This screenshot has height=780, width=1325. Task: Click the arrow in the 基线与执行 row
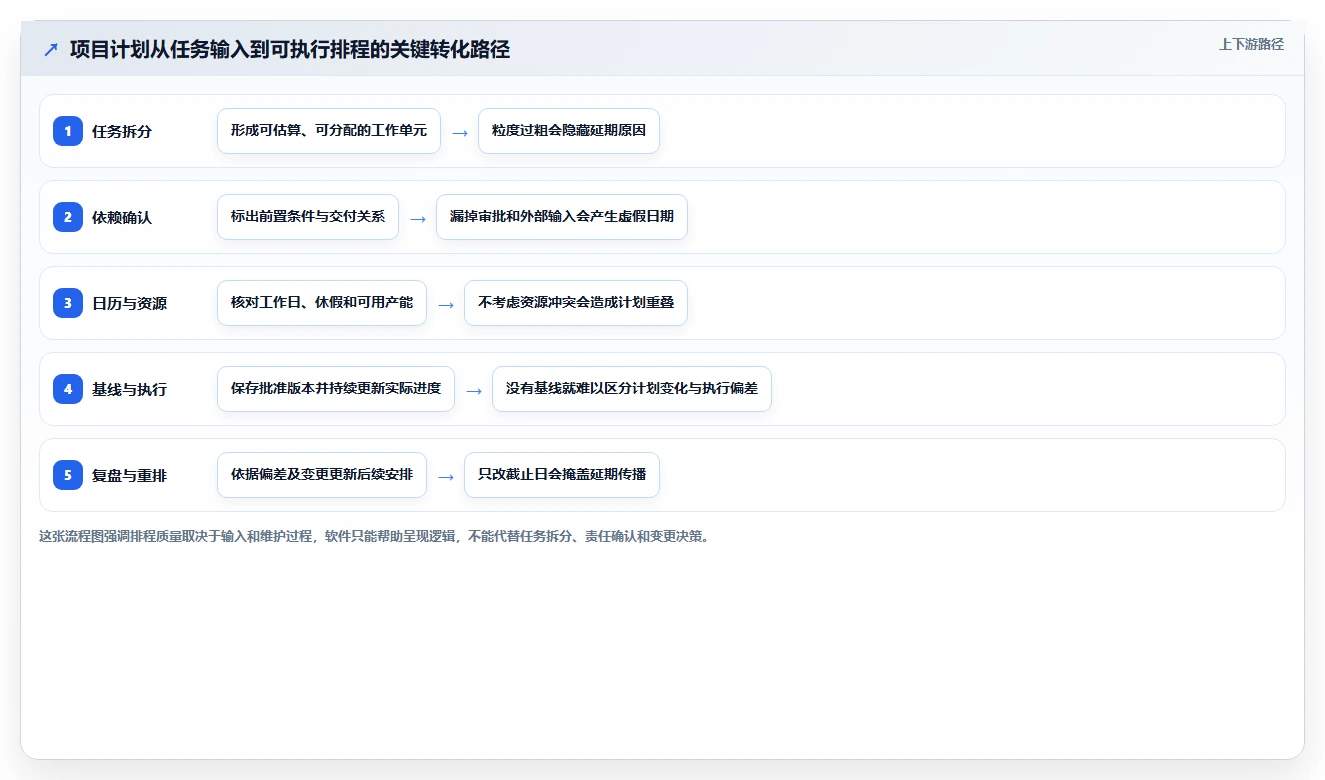coord(474,390)
